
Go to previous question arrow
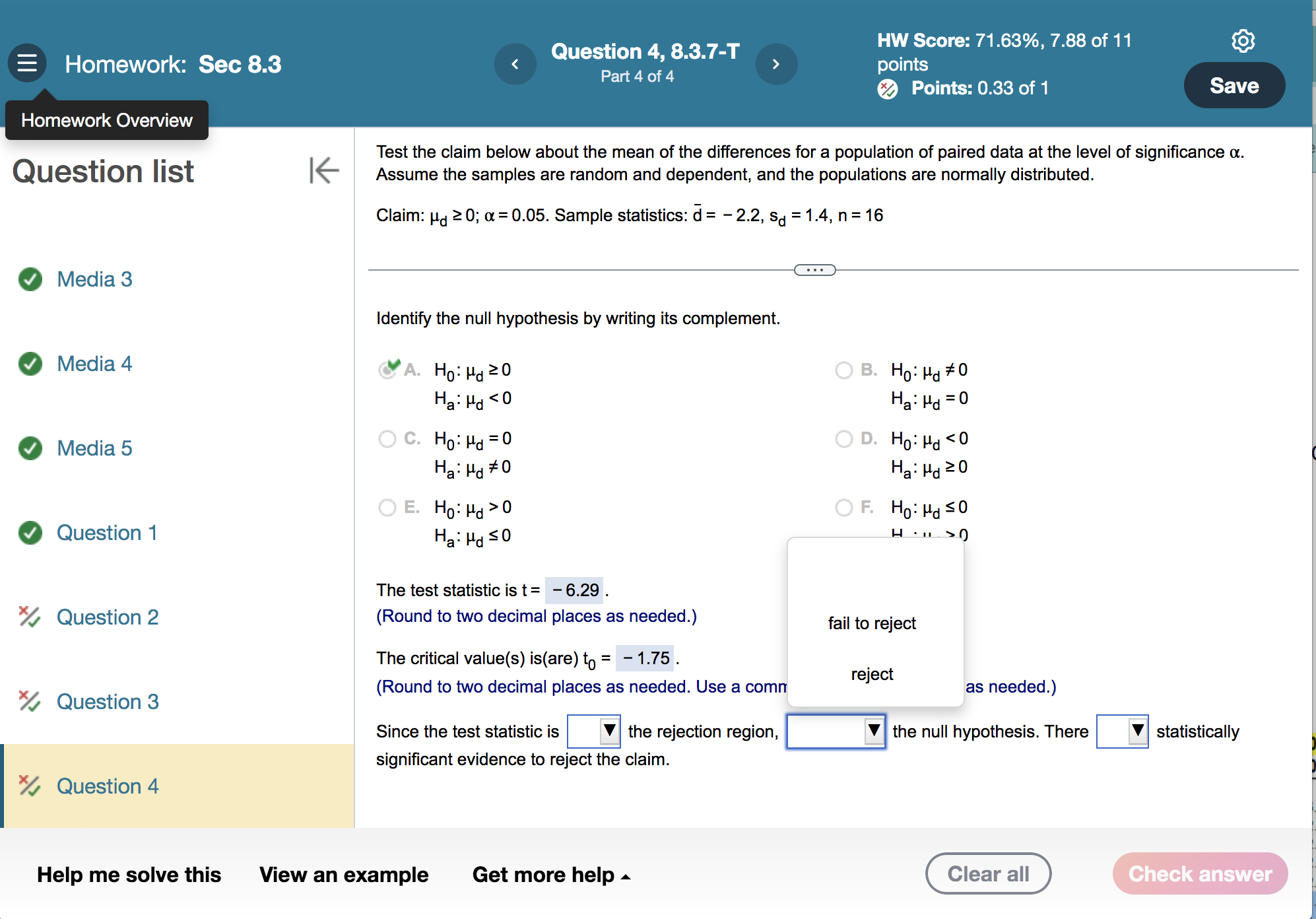pos(515,64)
